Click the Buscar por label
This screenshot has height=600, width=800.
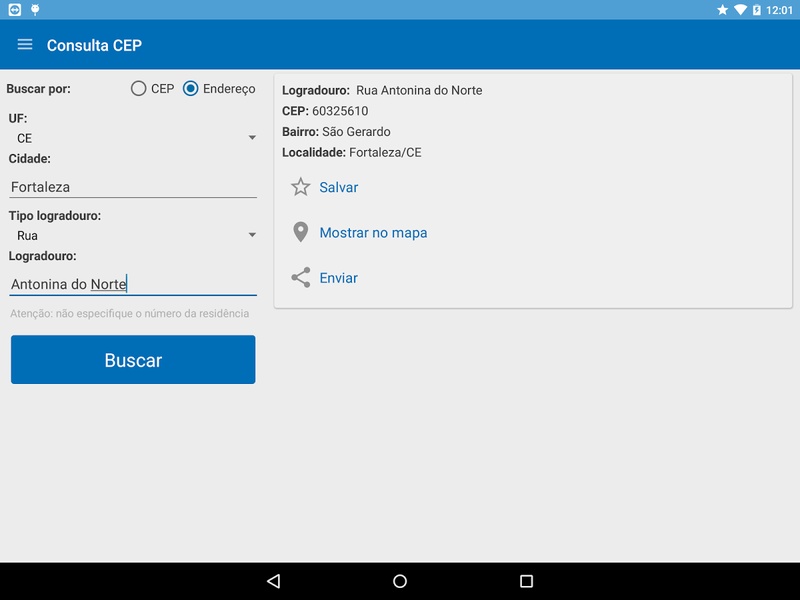tap(39, 89)
